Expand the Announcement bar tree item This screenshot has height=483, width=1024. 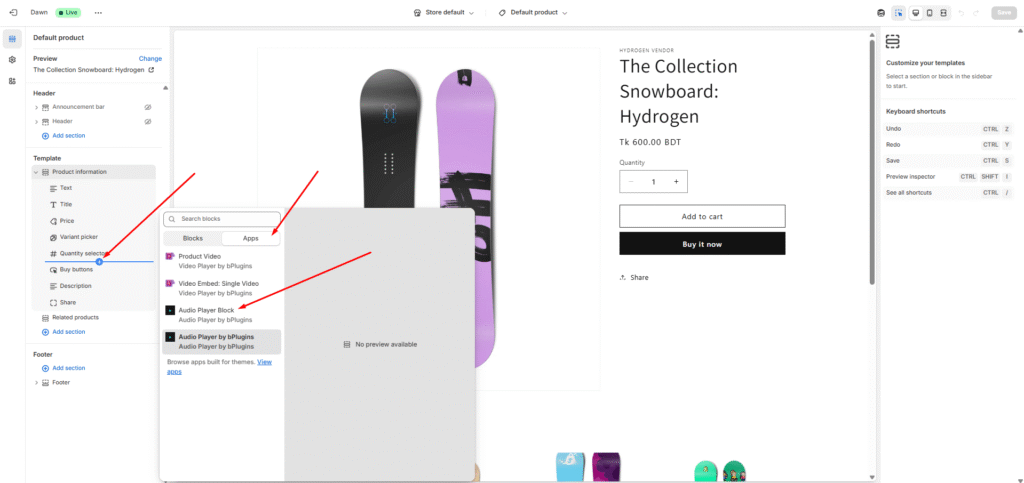click(36, 106)
